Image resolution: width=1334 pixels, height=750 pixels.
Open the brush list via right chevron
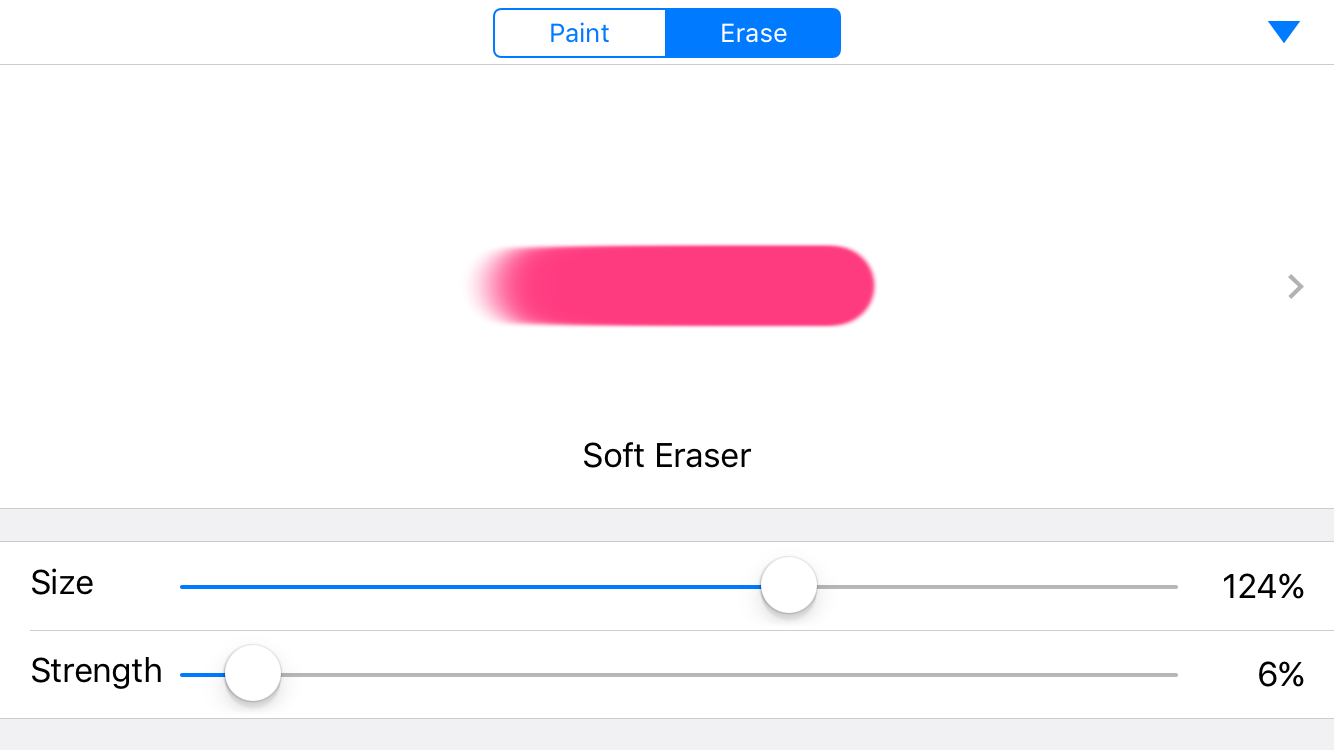pyautogui.click(x=1296, y=287)
